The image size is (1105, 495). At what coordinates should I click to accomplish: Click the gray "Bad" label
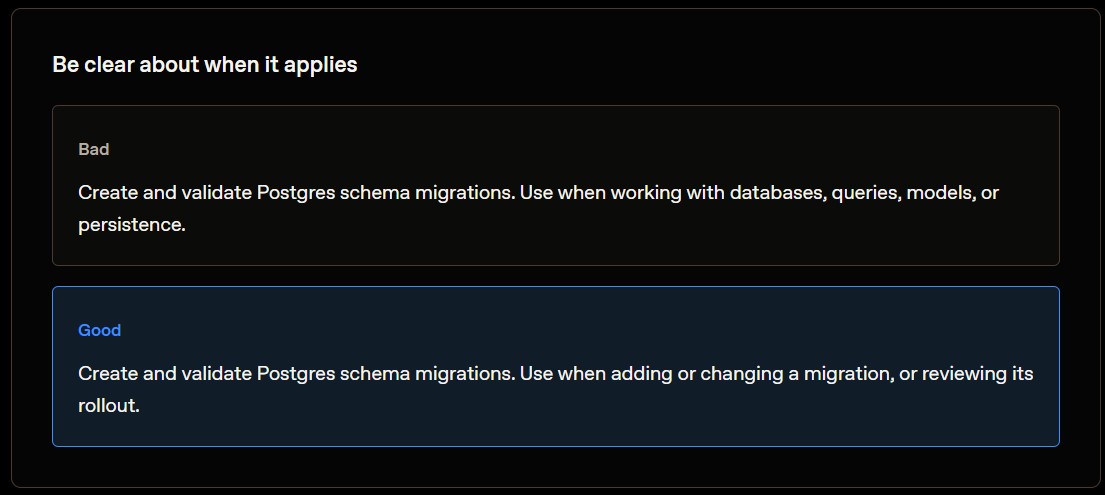click(94, 149)
